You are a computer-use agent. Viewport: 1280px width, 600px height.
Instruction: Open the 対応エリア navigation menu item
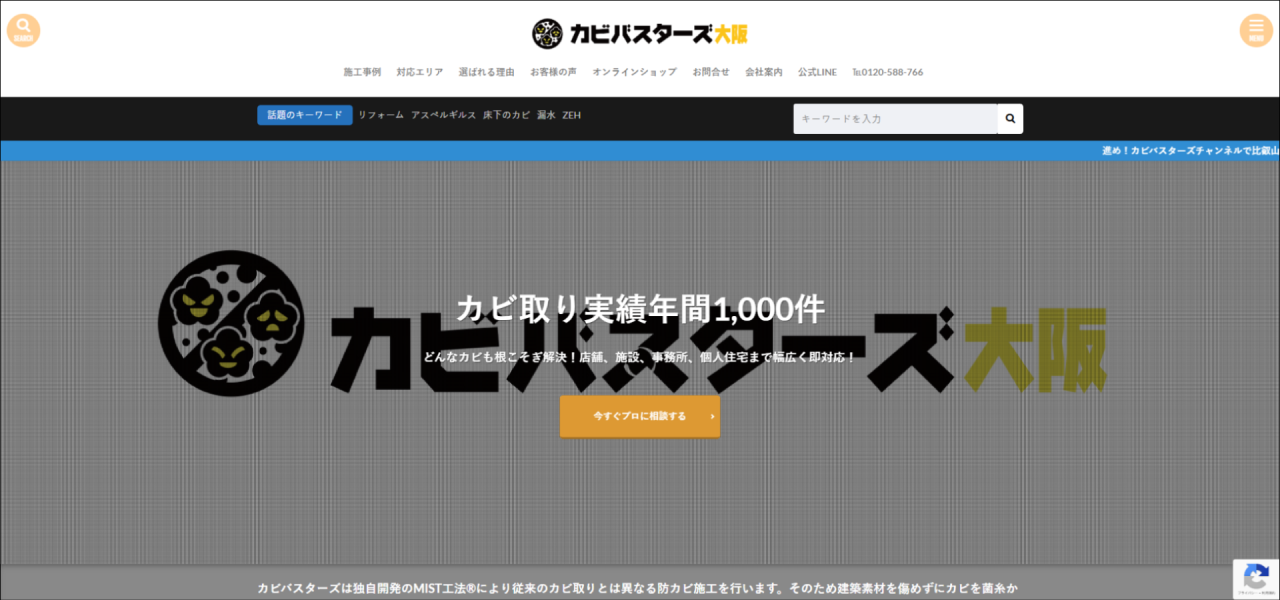point(418,71)
